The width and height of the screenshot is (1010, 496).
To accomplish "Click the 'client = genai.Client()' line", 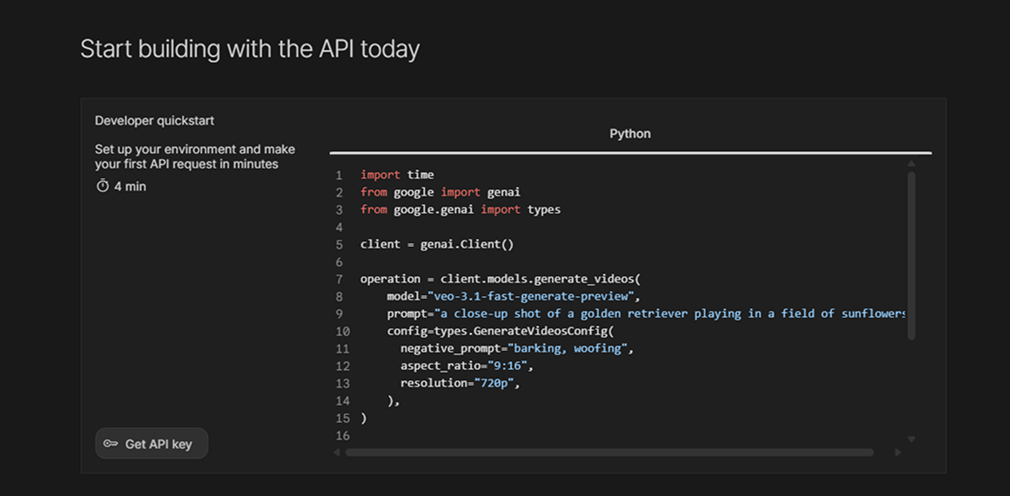I will (437, 244).
